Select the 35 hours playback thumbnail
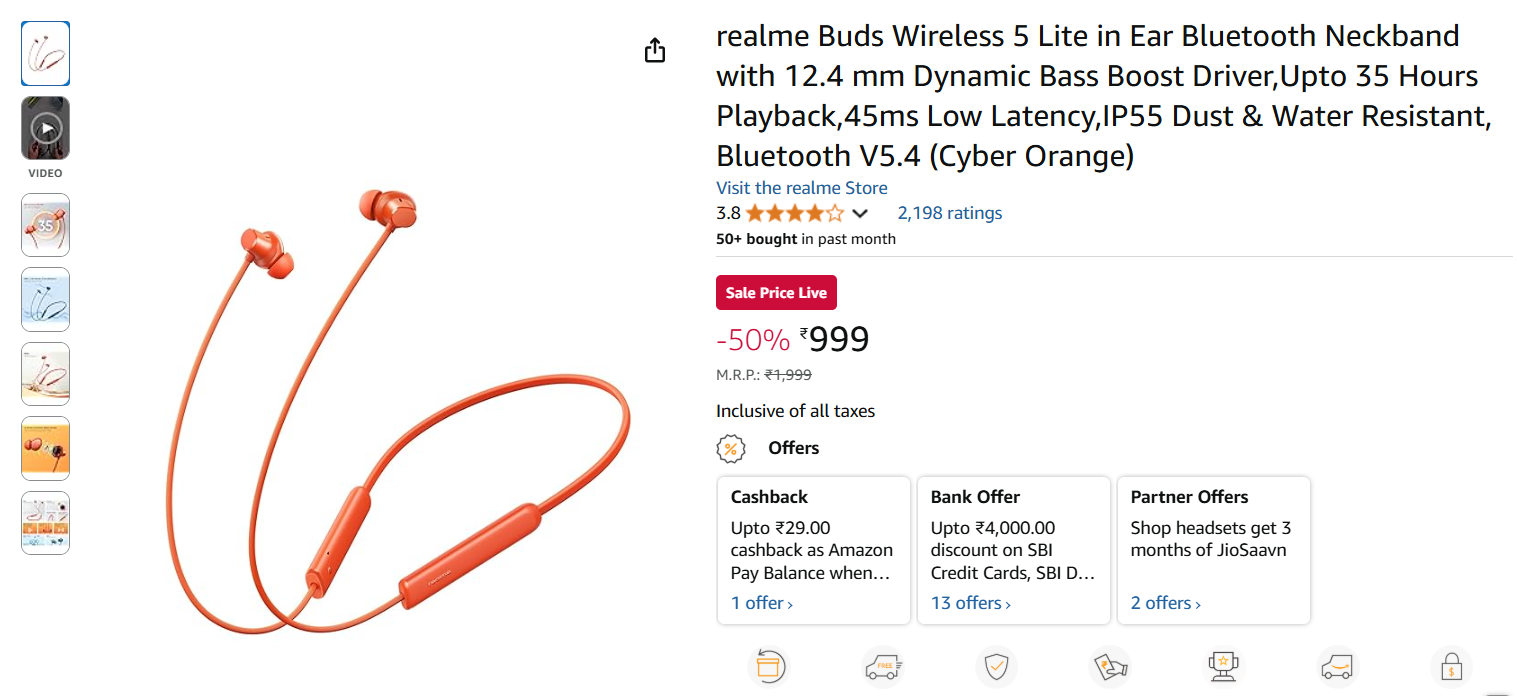Image resolution: width=1517 pixels, height=696 pixels. tap(45, 225)
